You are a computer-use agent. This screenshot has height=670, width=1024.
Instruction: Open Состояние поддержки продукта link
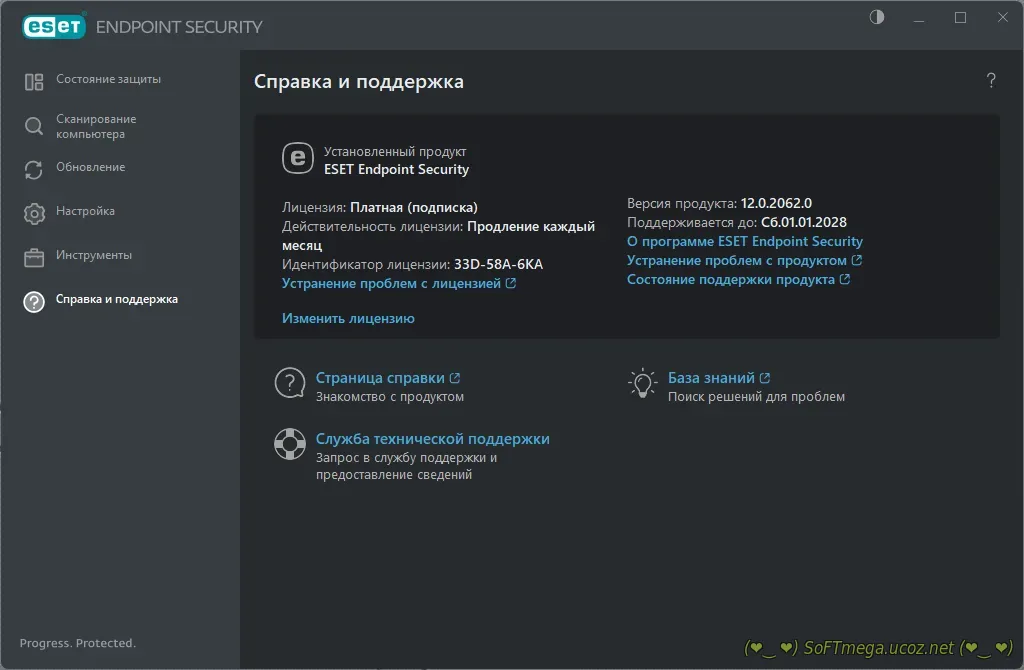tap(730, 279)
